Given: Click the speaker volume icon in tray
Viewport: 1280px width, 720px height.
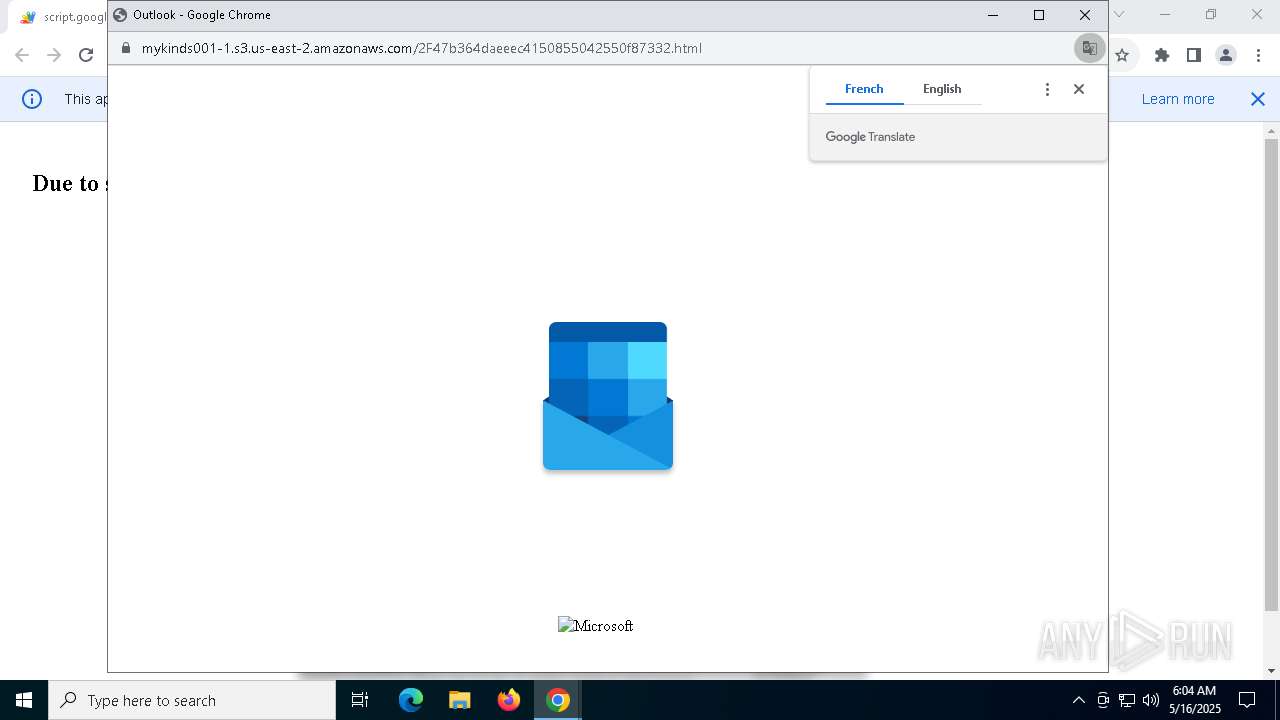Looking at the screenshot, I should click(x=1150, y=700).
